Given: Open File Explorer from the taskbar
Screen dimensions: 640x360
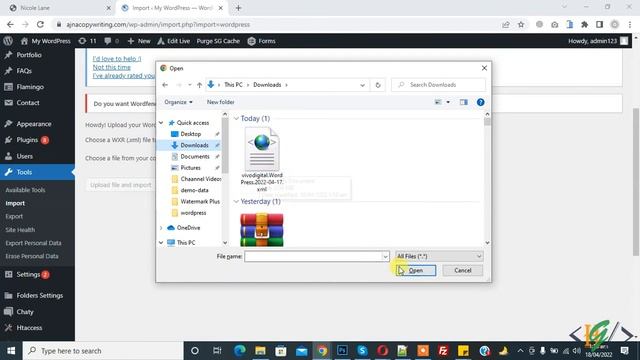Looking at the screenshot, I should [x=260, y=351].
